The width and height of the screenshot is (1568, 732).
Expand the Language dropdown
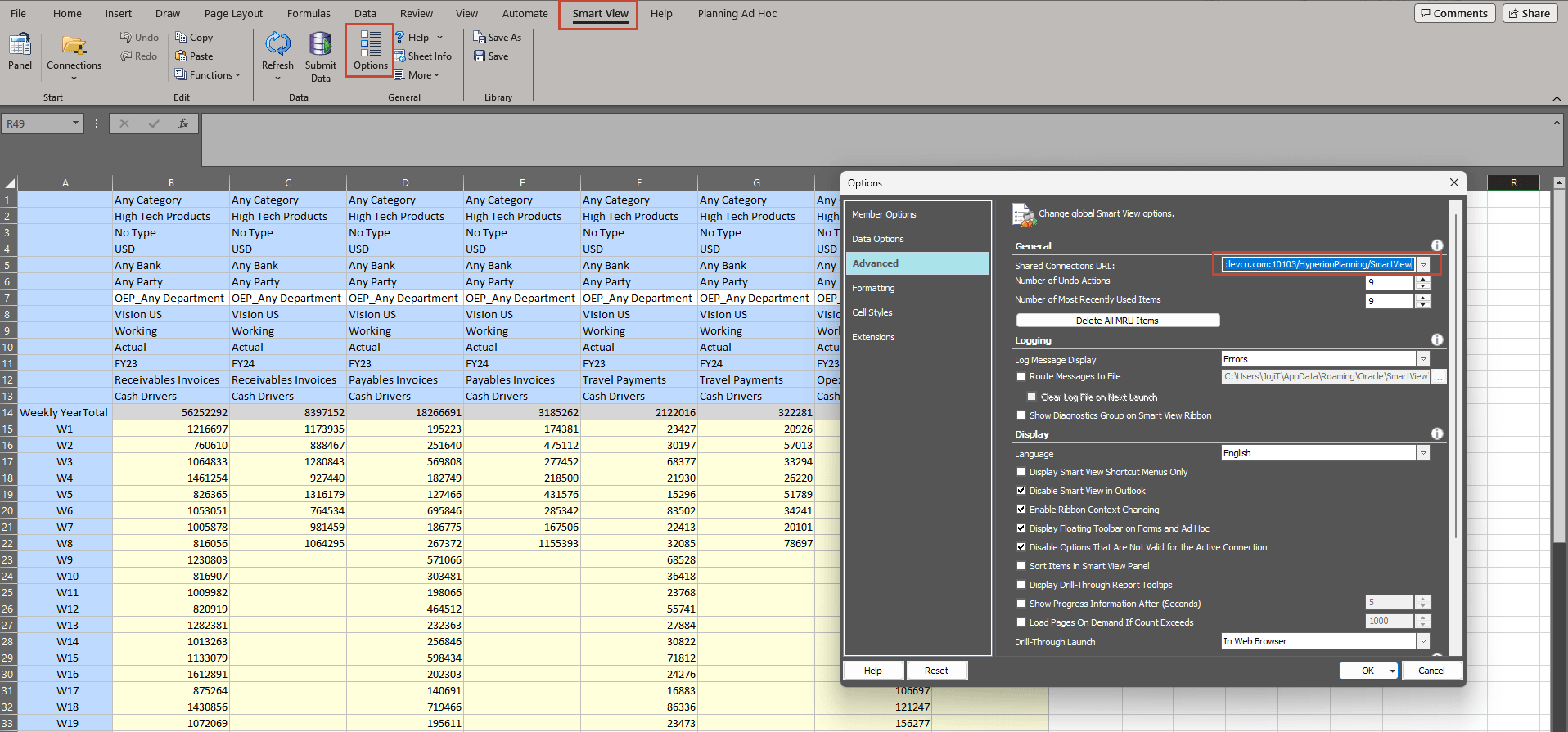[x=1423, y=453]
